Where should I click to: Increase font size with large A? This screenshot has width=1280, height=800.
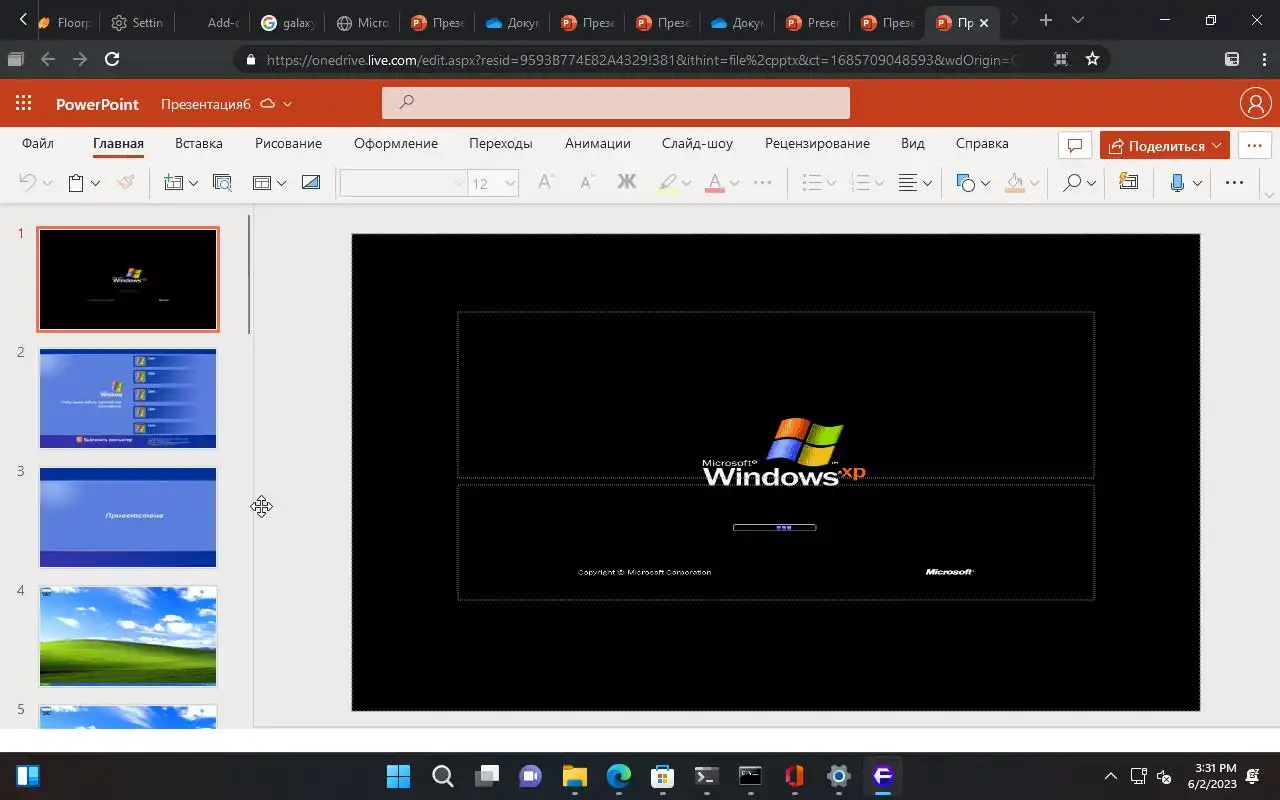pos(545,182)
